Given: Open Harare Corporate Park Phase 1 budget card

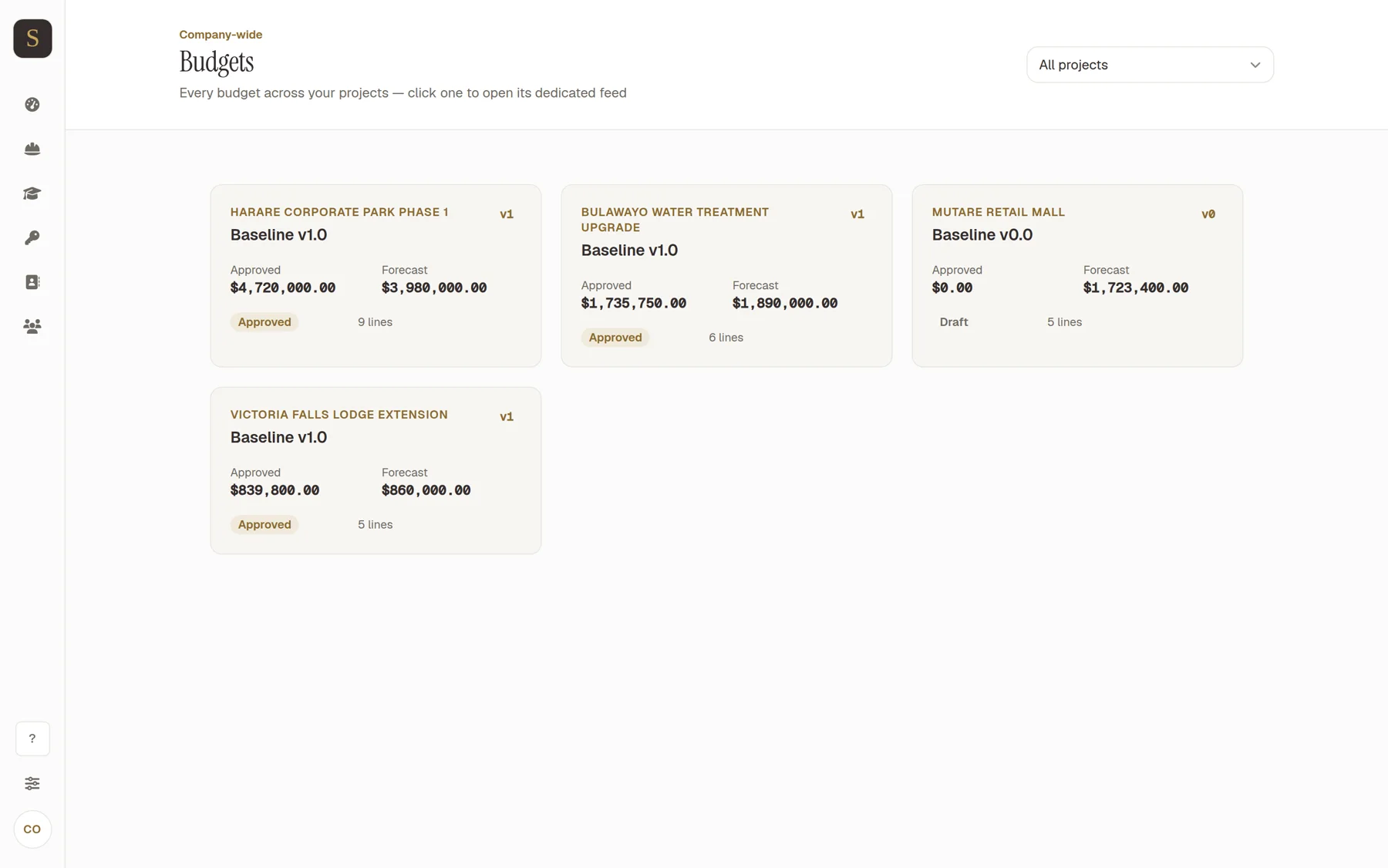Looking at the screenshot, I should point(376,275).
